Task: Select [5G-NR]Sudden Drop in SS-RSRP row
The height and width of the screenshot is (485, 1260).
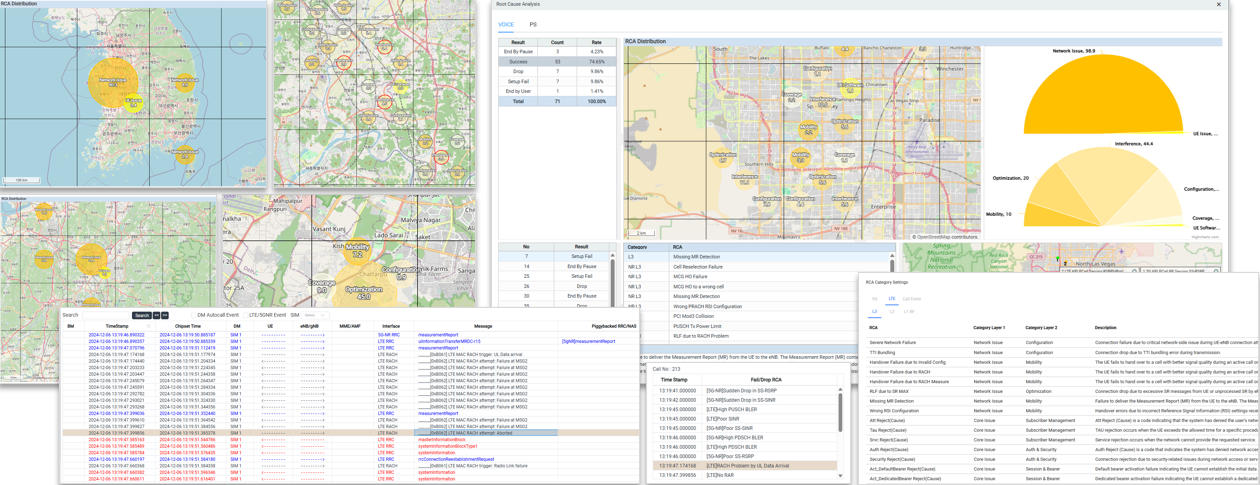Action: coord(745,390)
